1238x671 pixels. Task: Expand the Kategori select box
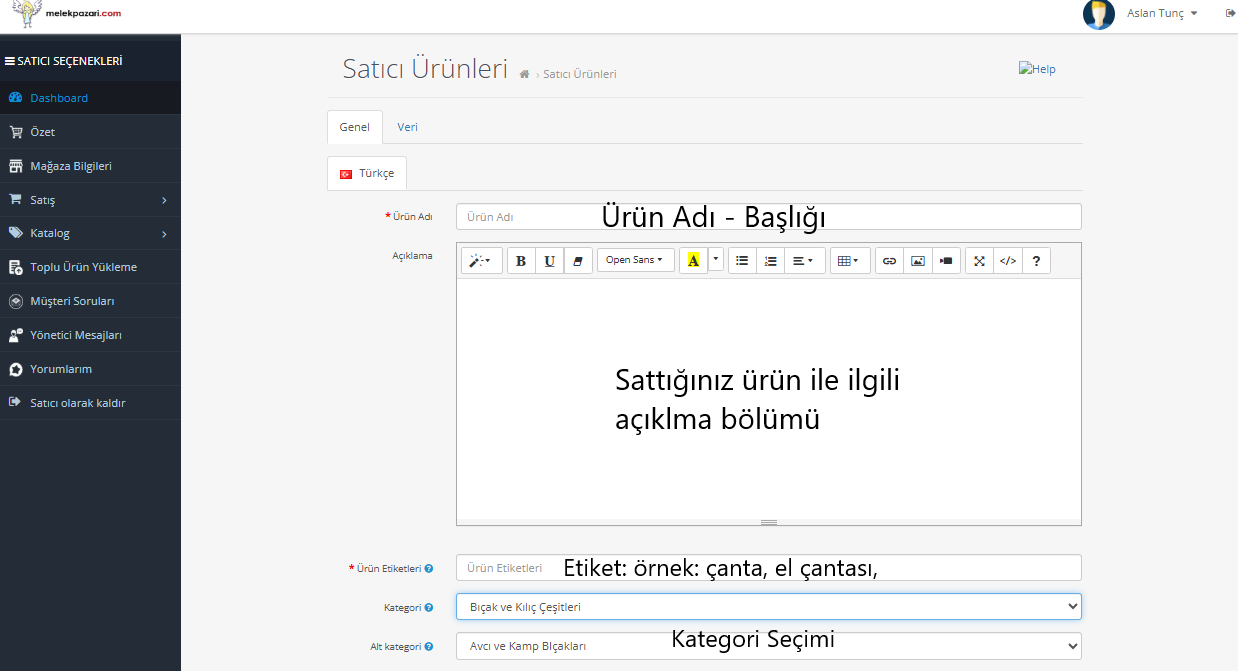pyautogui.click(x=768, y=607)
